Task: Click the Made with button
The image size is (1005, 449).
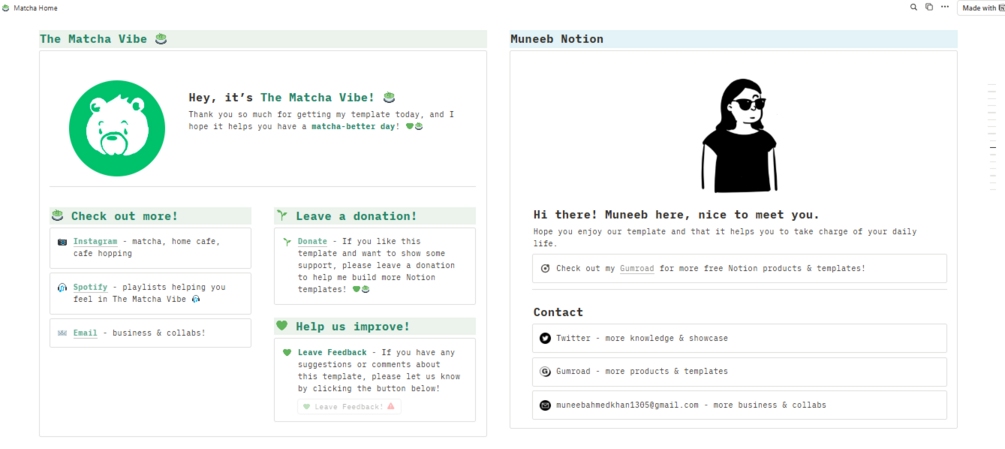Action: [981, 8]
